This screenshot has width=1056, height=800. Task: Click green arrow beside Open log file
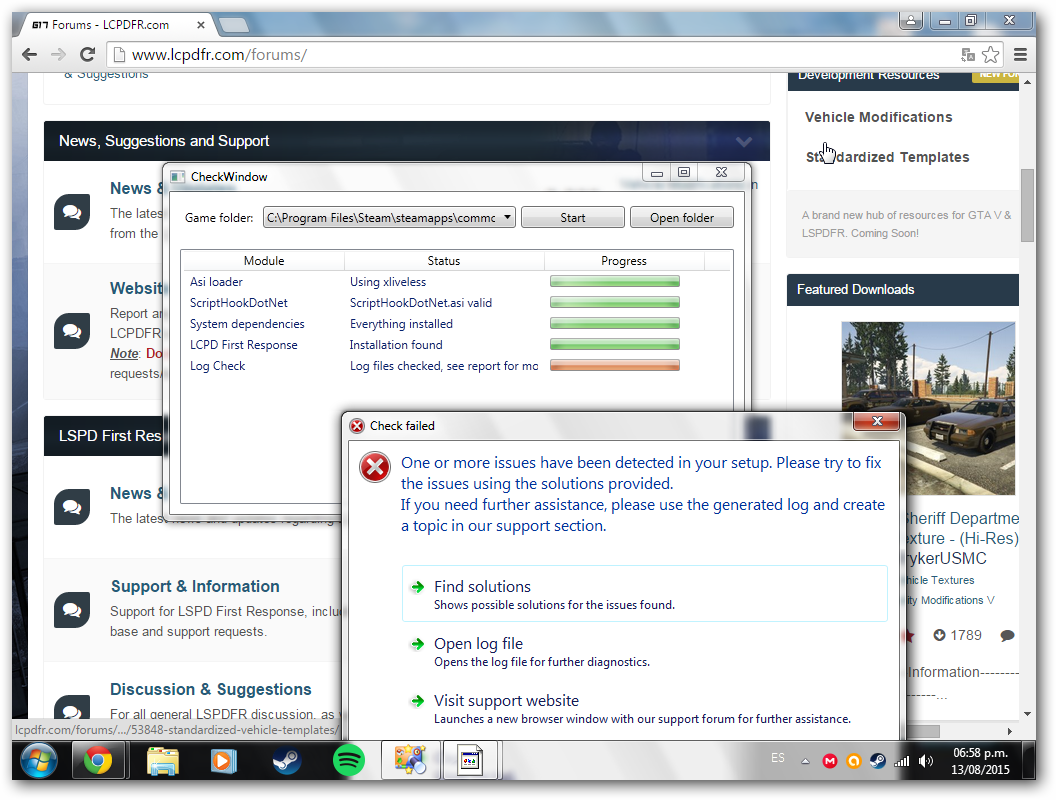click(x=418, y=644)
